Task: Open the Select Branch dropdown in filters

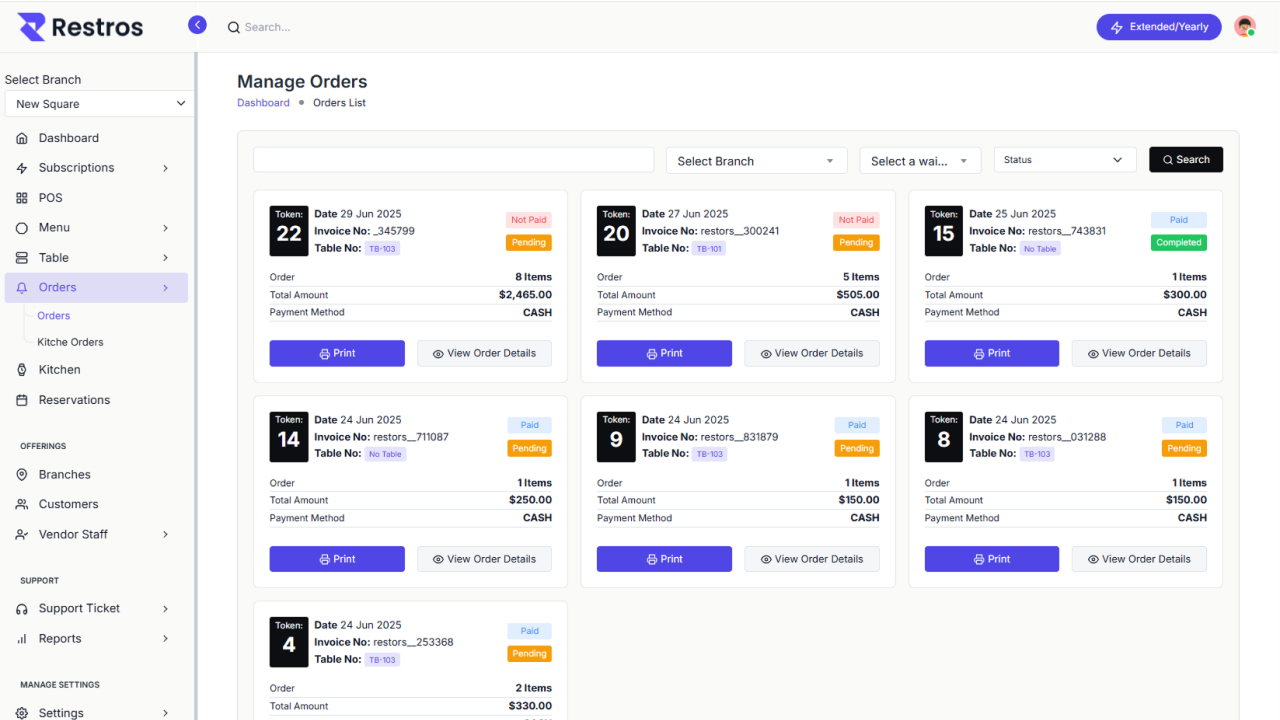Action: [756, 160]
